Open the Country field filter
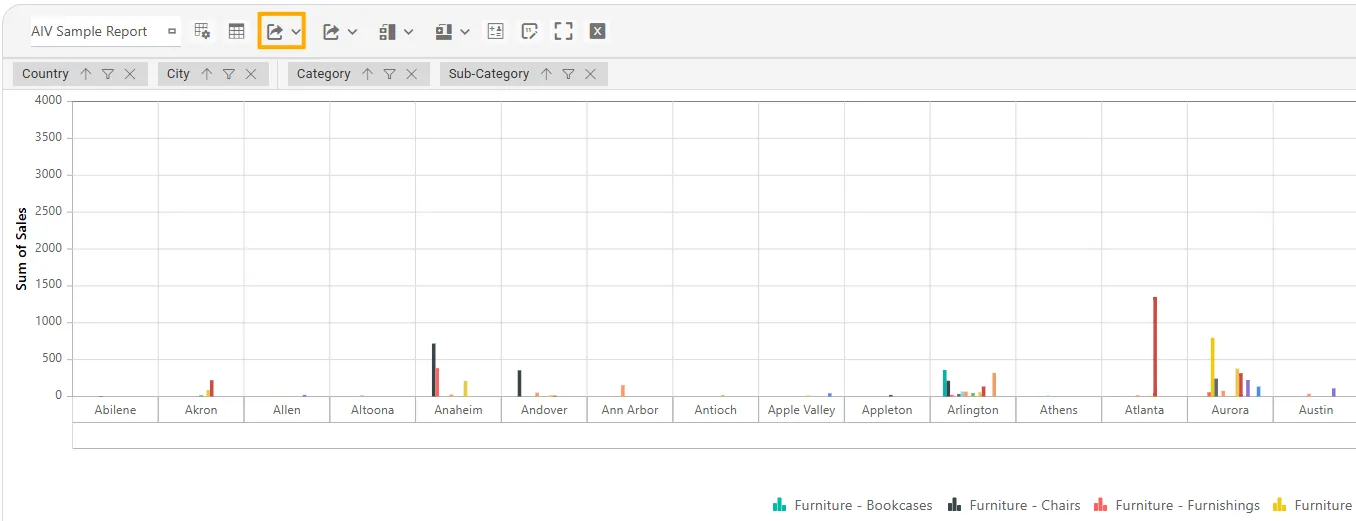1356x521 pixels. coord(108,74)
